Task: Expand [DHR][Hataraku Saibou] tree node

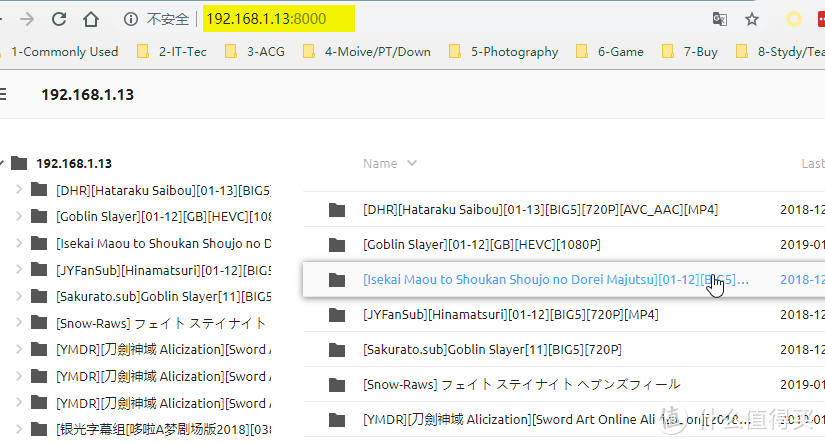Action: point(19,189)
